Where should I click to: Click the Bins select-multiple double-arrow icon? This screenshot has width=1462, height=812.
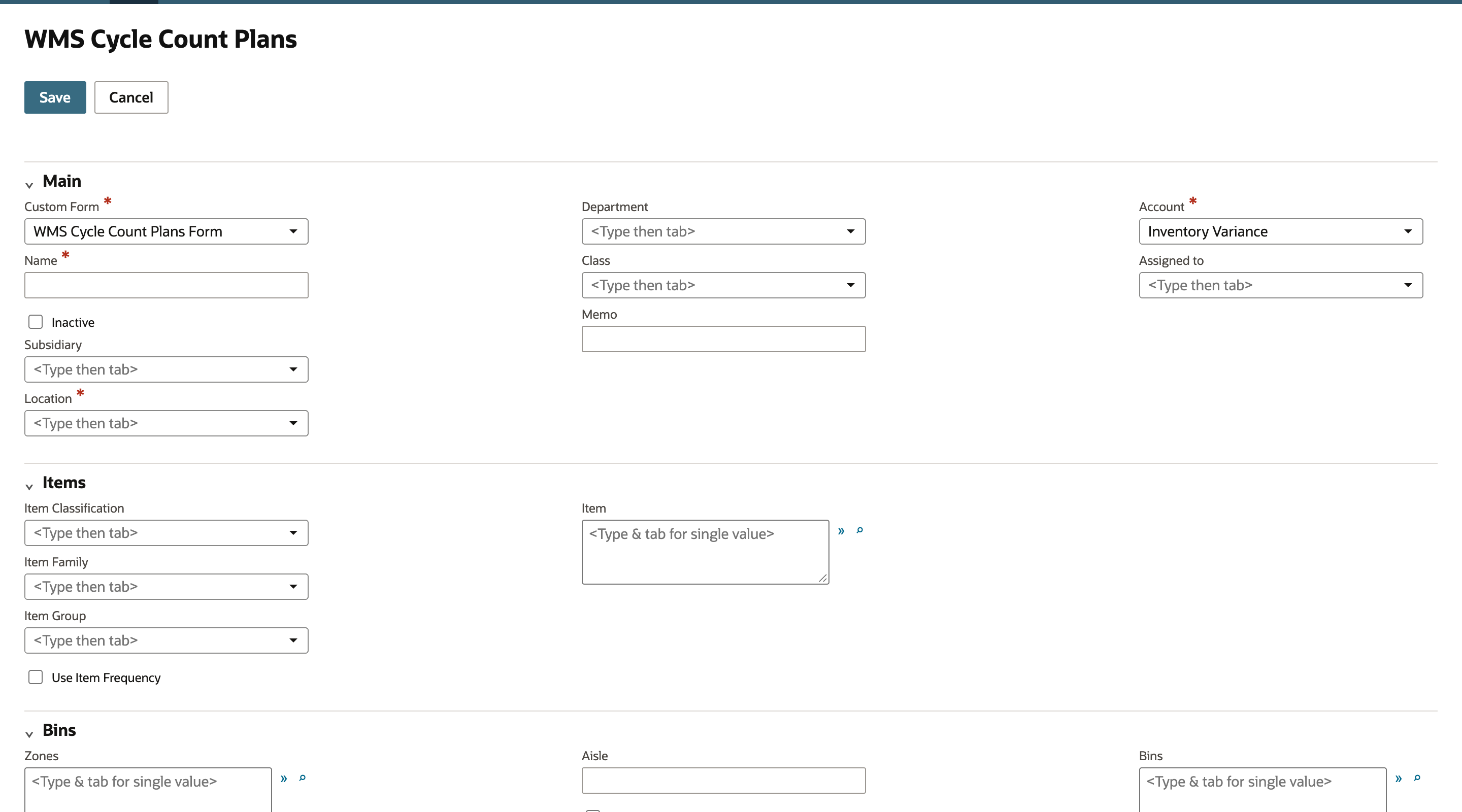coord(1399,778)
